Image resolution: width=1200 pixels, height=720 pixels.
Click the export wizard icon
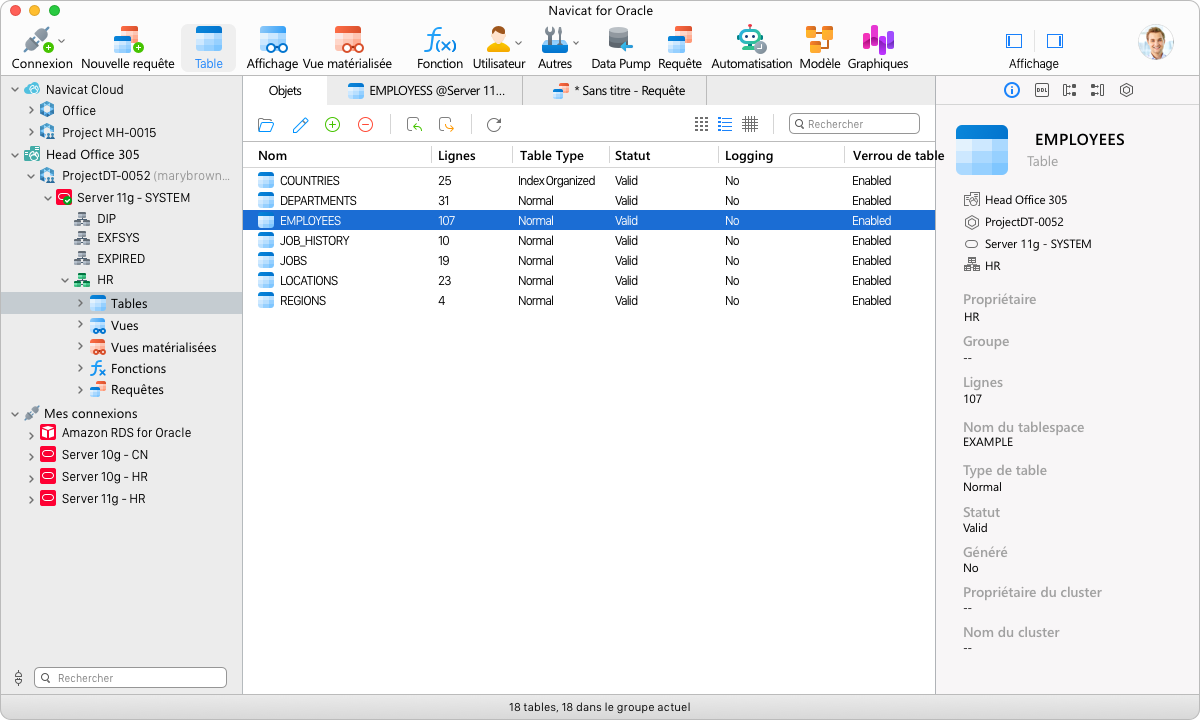[x=447, y=124]
